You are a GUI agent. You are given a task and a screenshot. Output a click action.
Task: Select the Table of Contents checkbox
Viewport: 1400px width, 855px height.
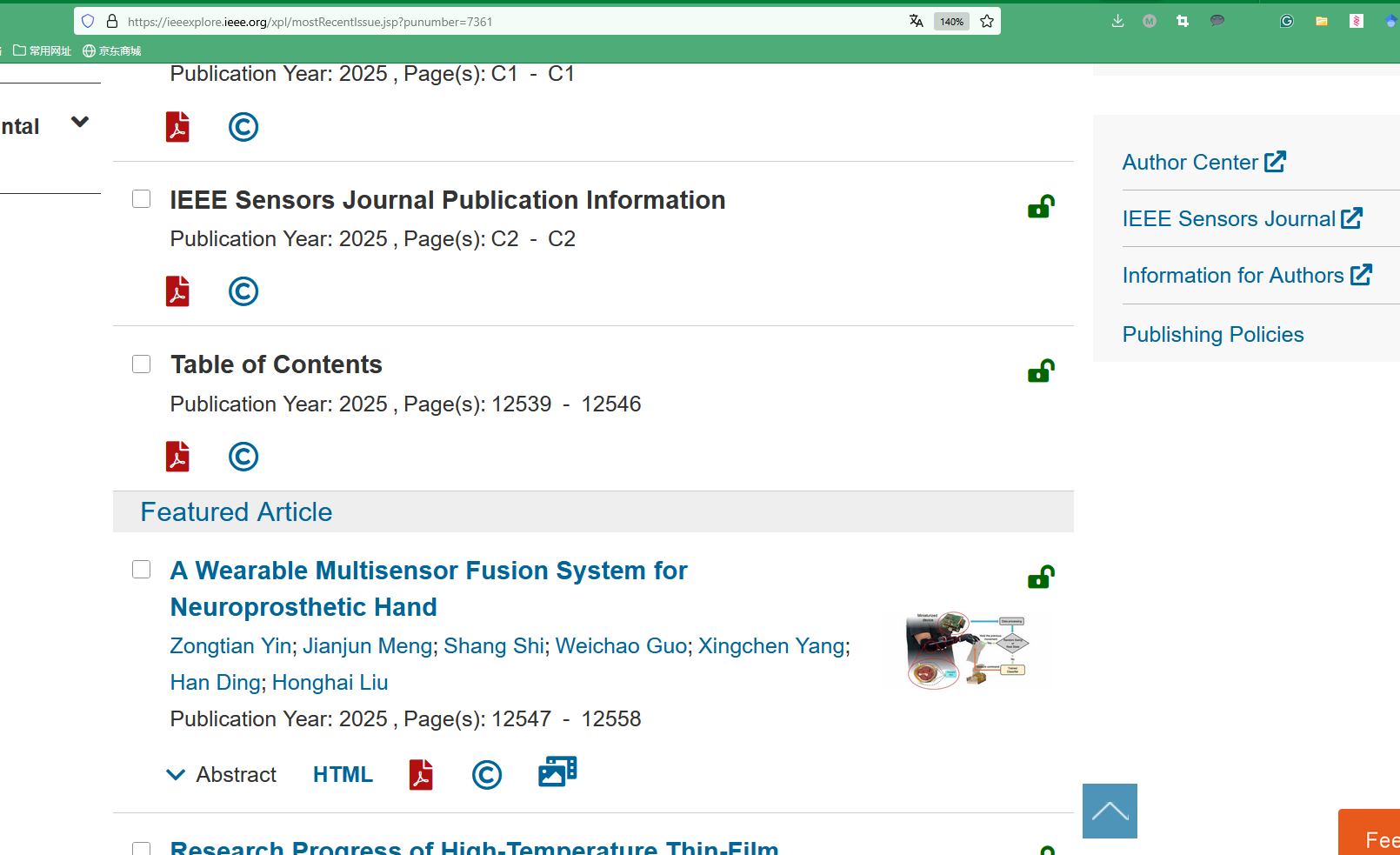coord(142,364)
